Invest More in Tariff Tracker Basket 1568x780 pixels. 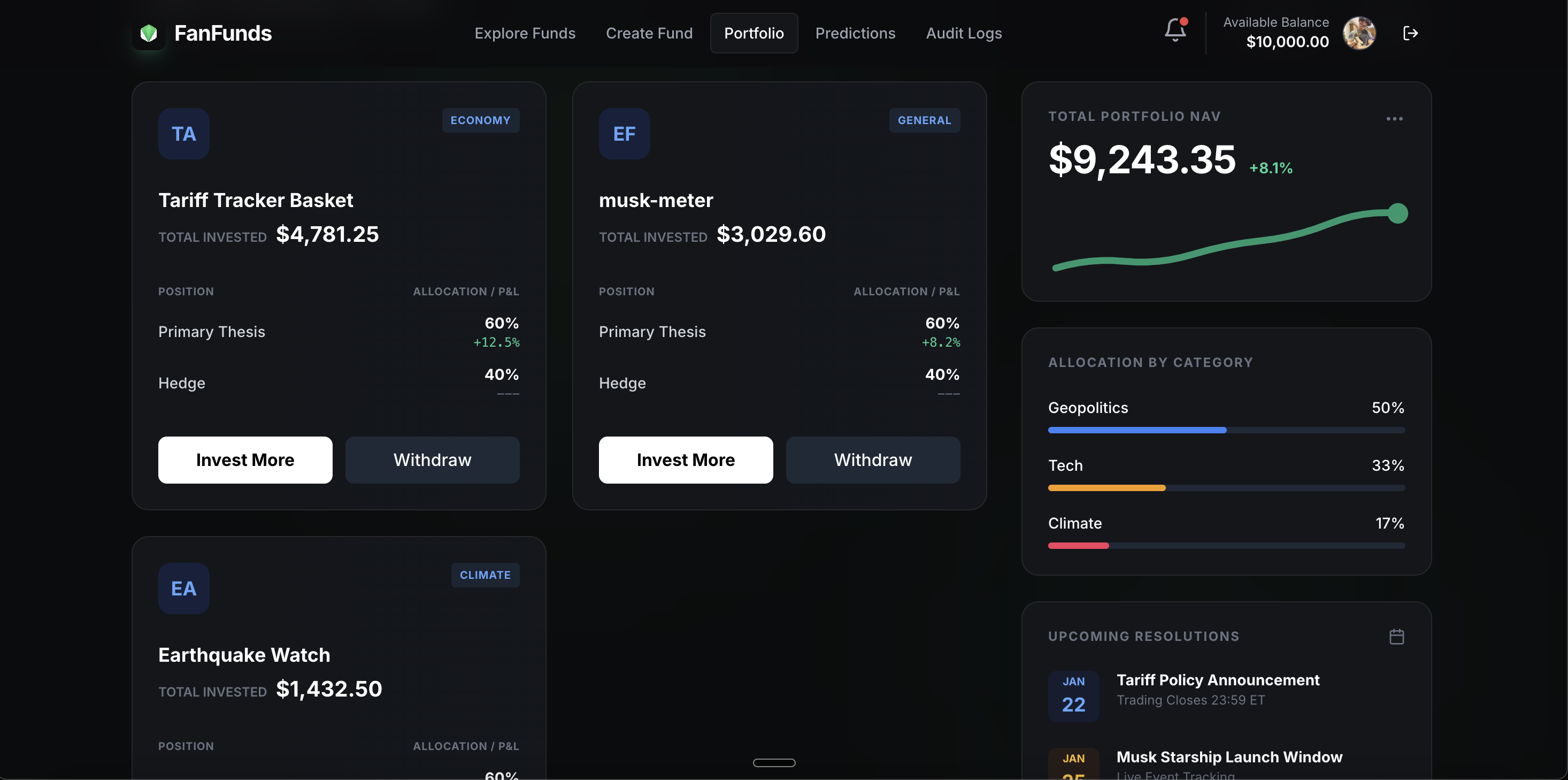(x=245, y=460)
